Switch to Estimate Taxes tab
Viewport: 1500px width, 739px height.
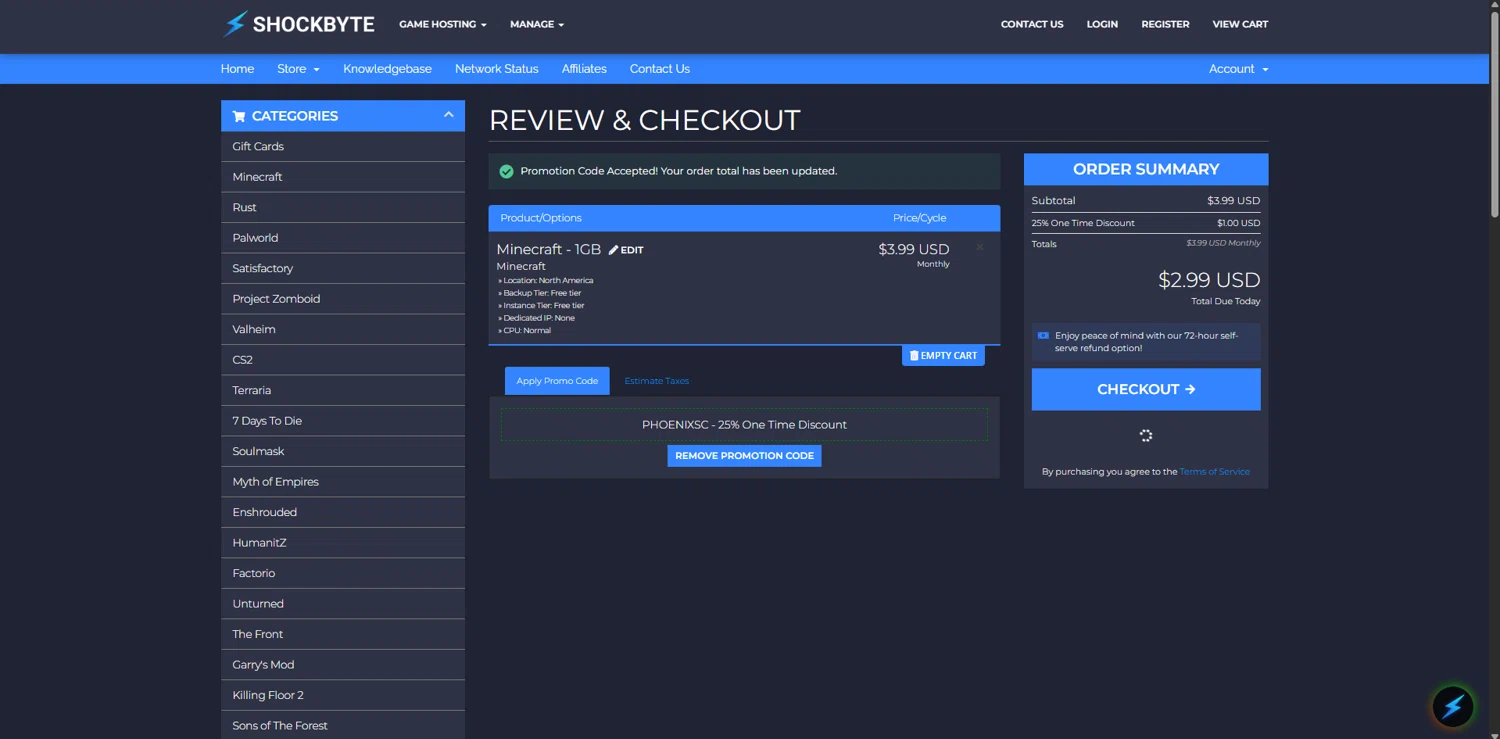pyautogui.click(x=657, y=380)
